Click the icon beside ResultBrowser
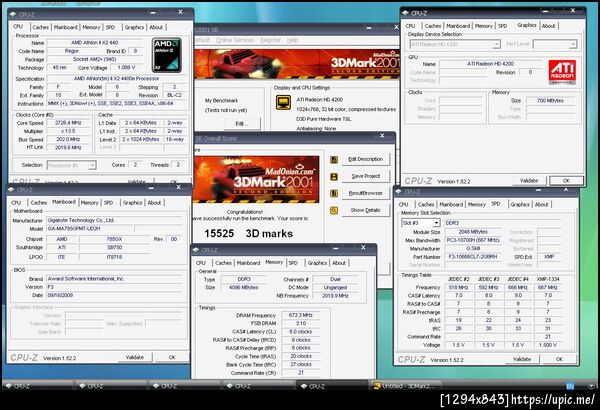 pyautogui.click(x=334, y=193)
